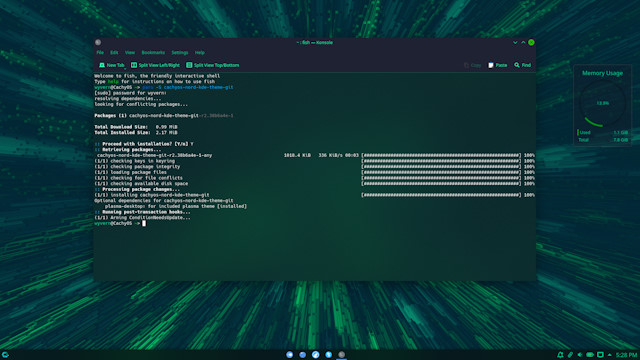Screen dimensions: 640x360
Task: Open the View menu
Action: 130,53
